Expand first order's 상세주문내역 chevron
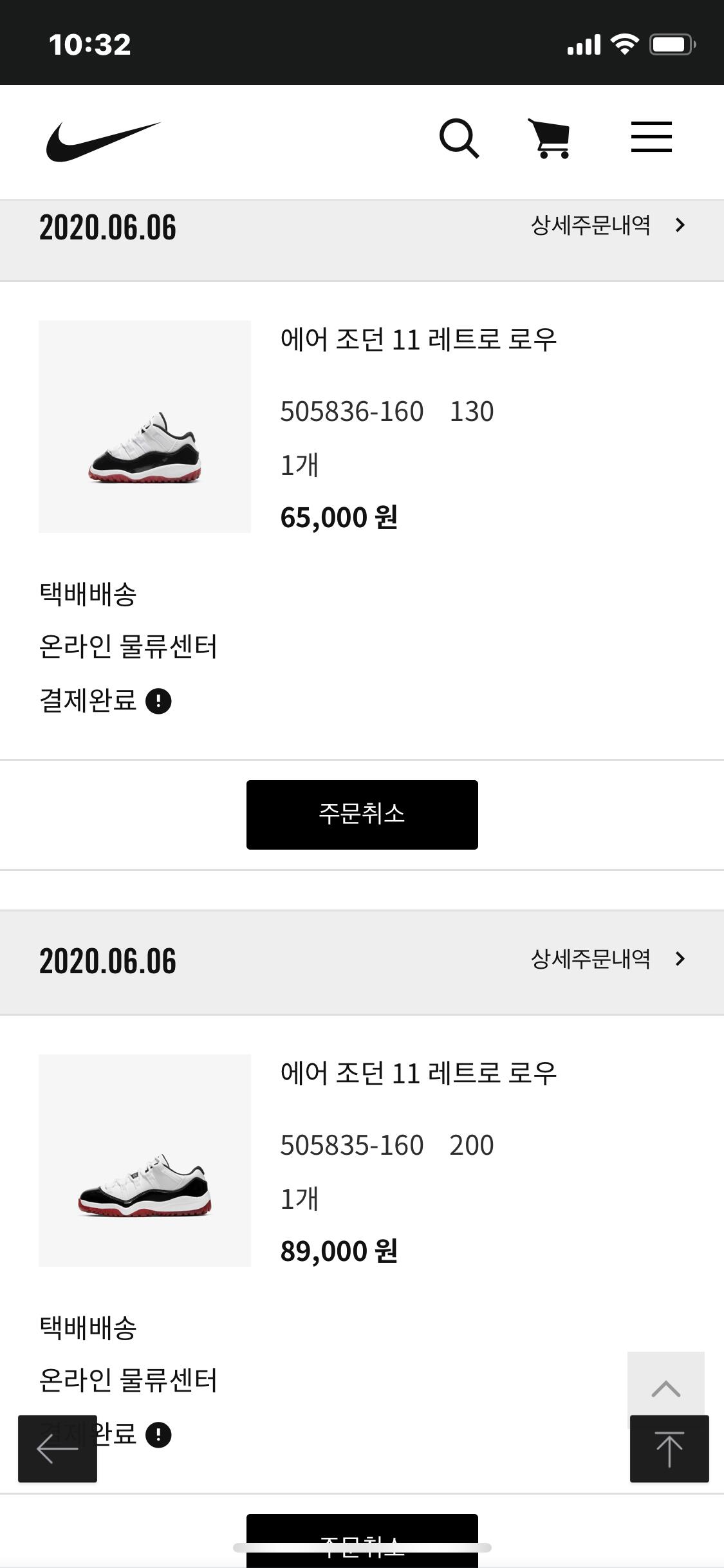 click(680, 225)
